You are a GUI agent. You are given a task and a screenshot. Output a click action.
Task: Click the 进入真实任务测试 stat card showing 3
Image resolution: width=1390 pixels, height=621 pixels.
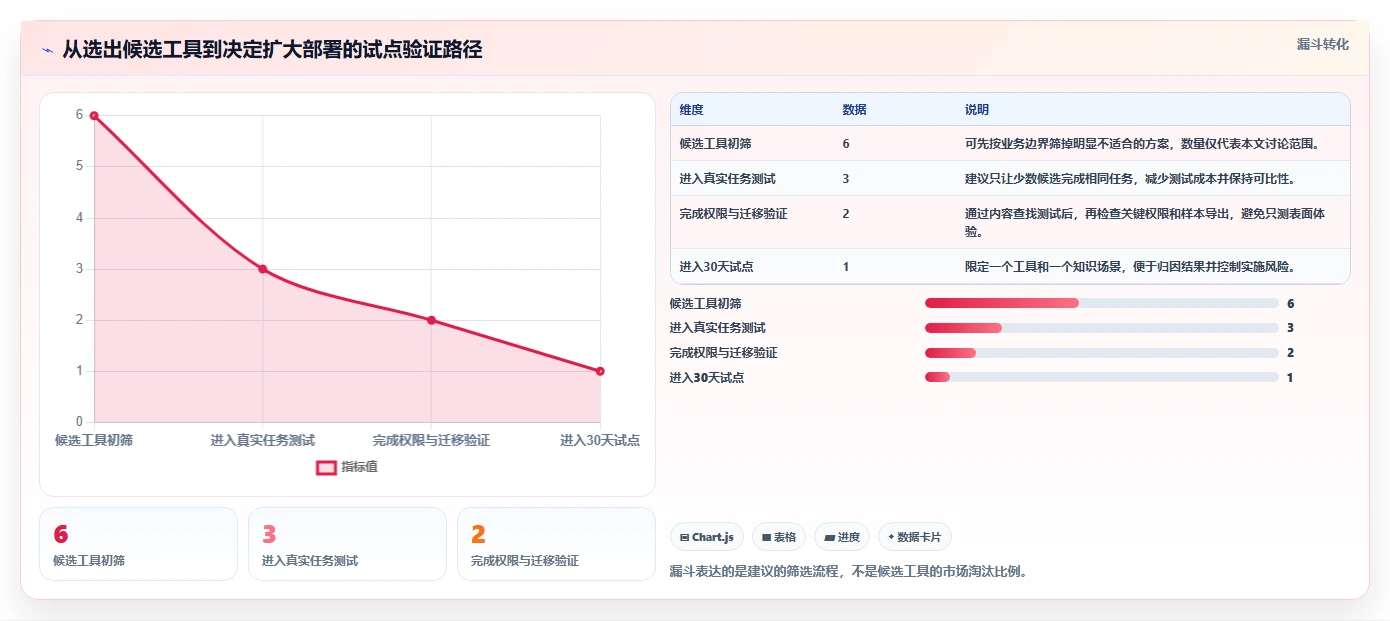point(347,544)
